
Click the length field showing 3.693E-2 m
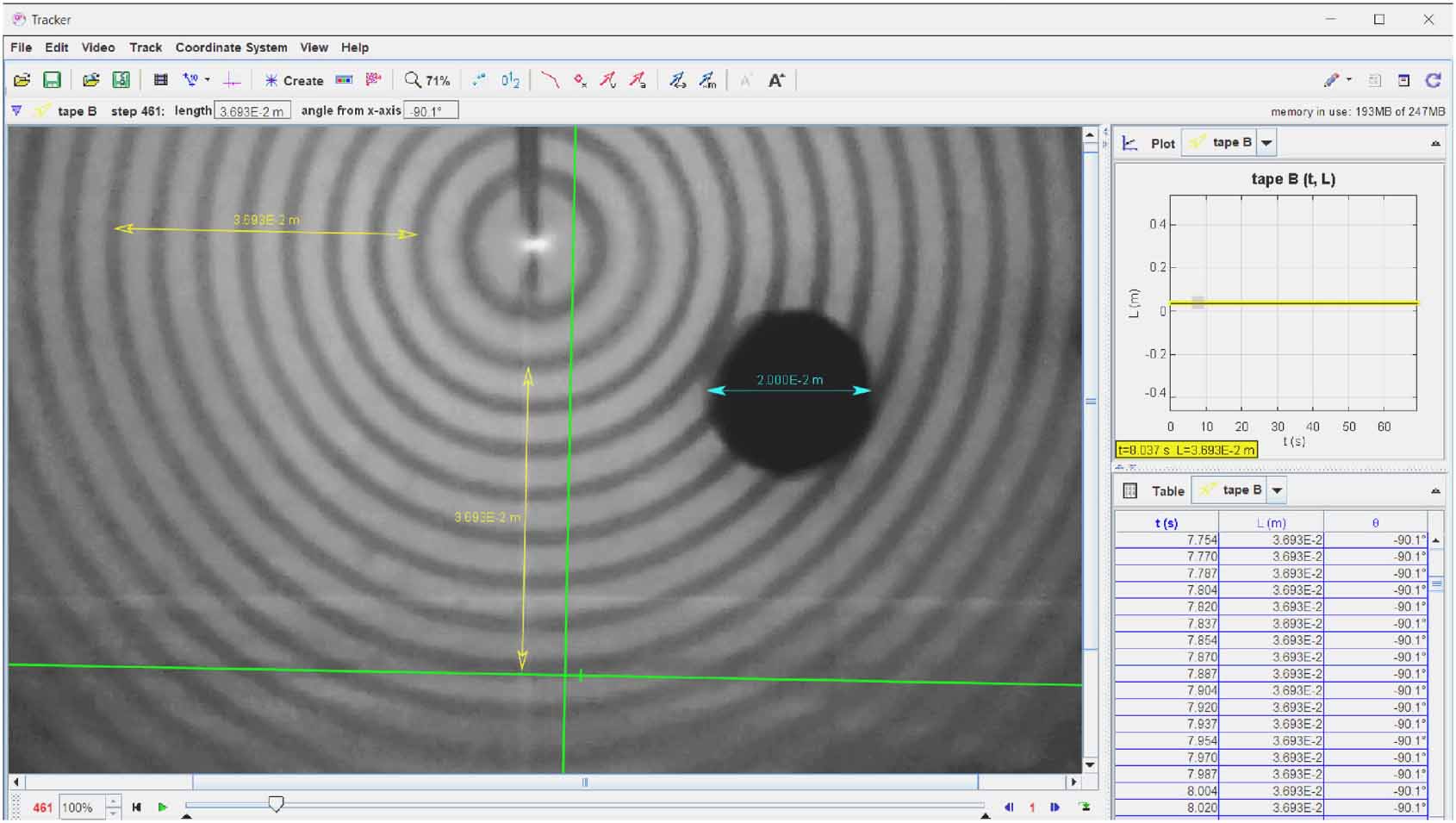(253, 110)
